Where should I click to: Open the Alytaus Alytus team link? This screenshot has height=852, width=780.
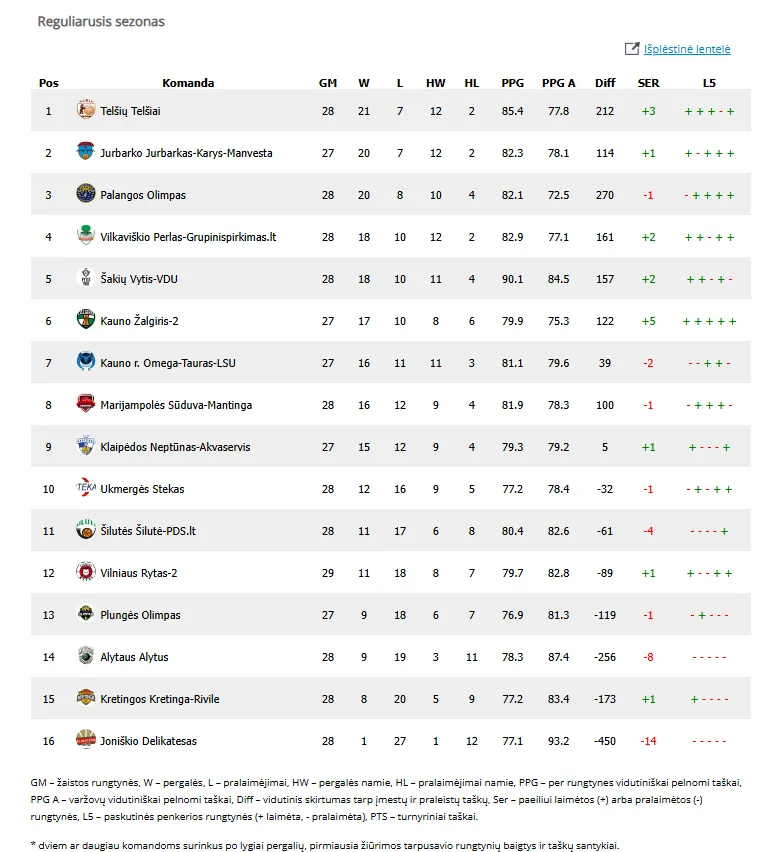[134, 657]
